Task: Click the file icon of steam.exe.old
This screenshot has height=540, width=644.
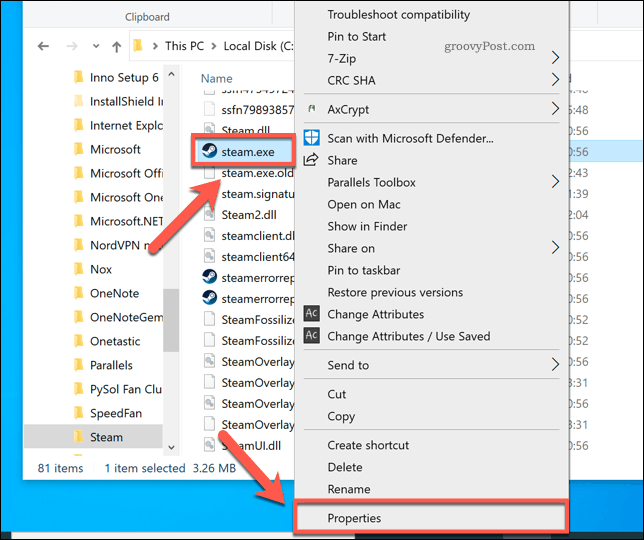Action: (x=209, y=173)
